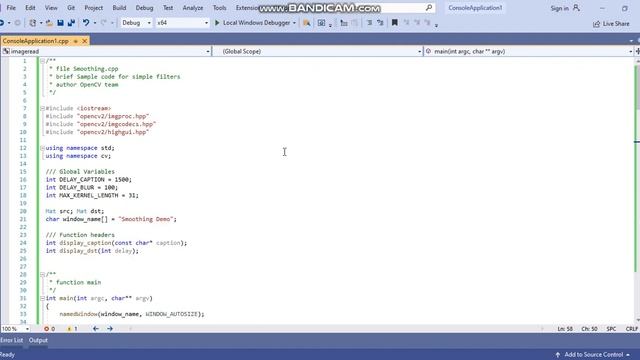The width and height of the screenshot is (640, 360).
Task: Open the File menu
Action: [11, 8]
